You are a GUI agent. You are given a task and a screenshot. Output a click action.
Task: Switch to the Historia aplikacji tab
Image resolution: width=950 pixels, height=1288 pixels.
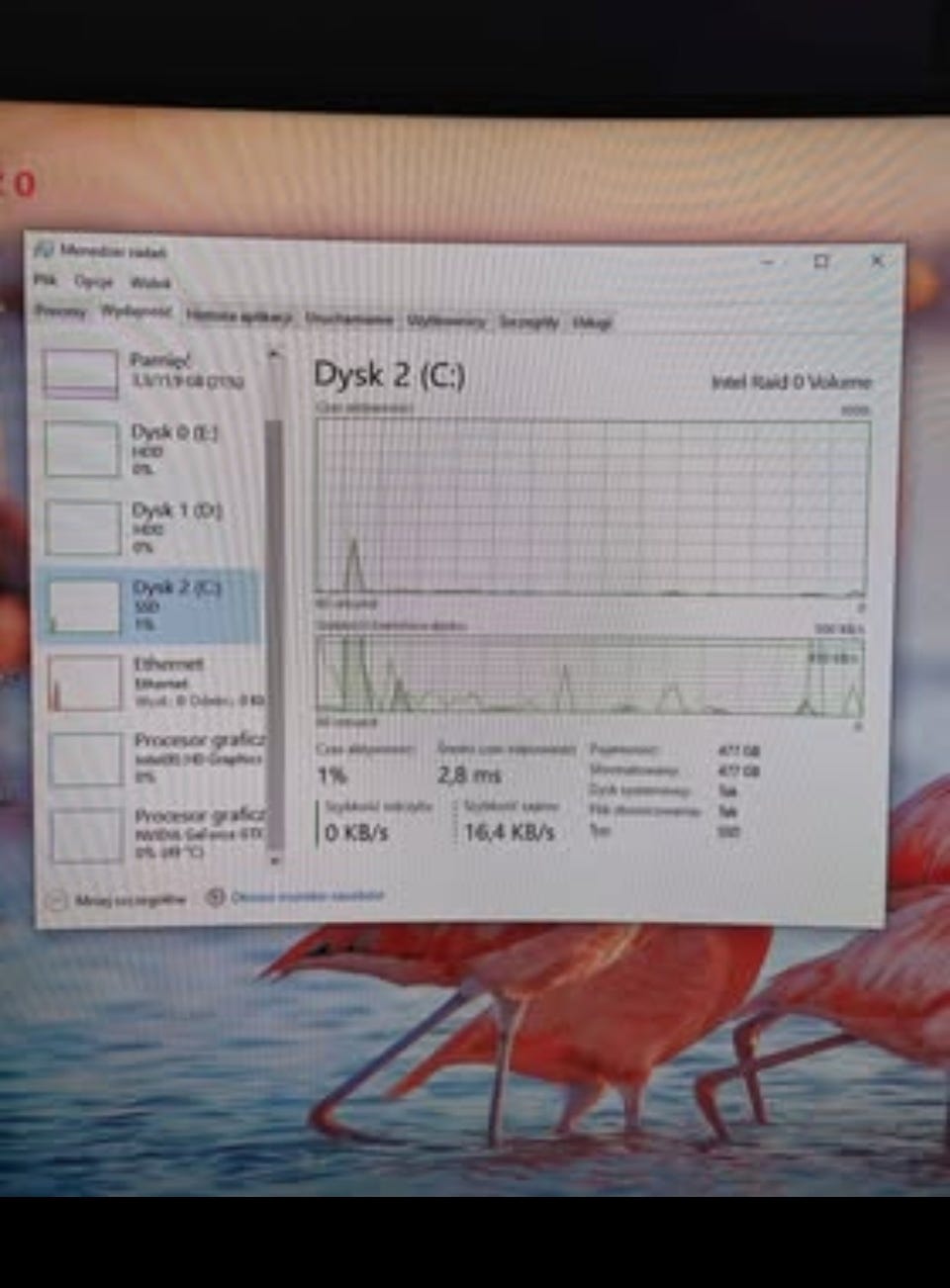(x=239, y=317)
